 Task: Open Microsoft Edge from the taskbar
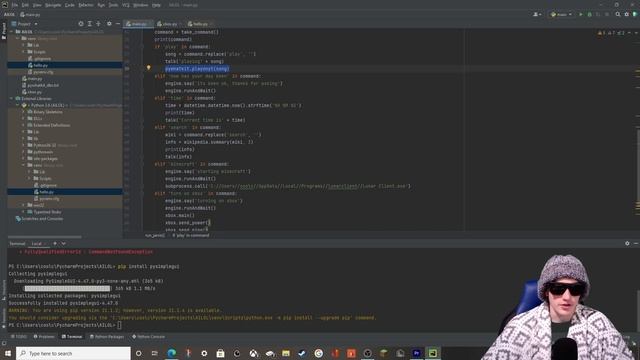(x=171, y=353)
